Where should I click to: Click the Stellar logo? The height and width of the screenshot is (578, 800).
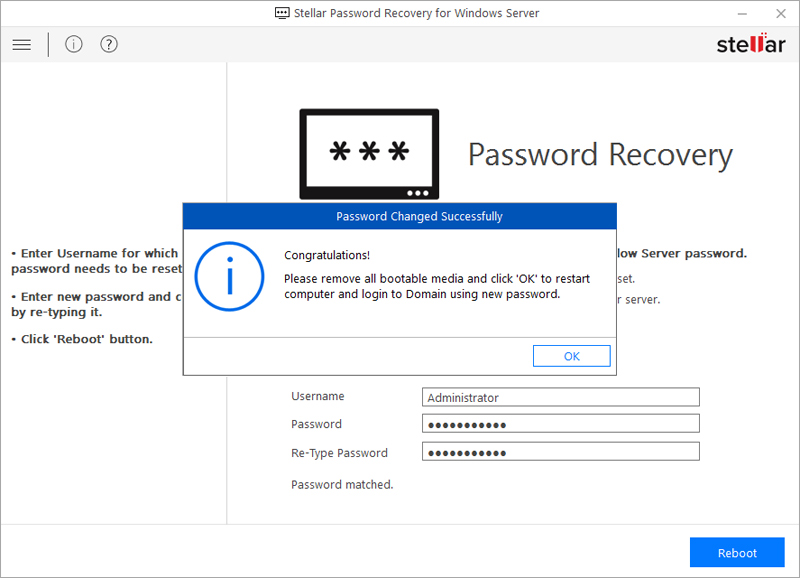[x=751, y=44]
